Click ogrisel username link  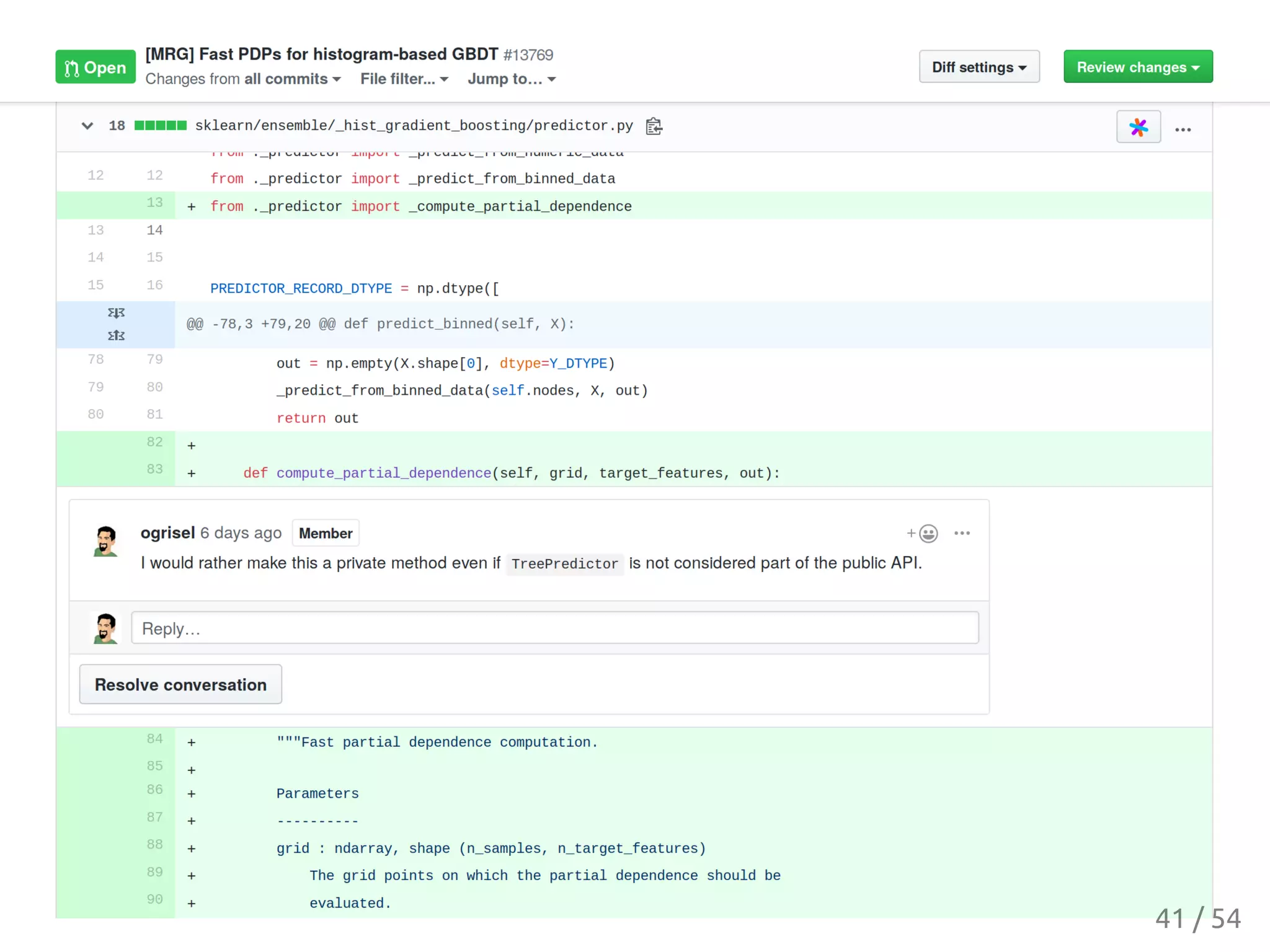pyautogui.click(x=167, y=533)
